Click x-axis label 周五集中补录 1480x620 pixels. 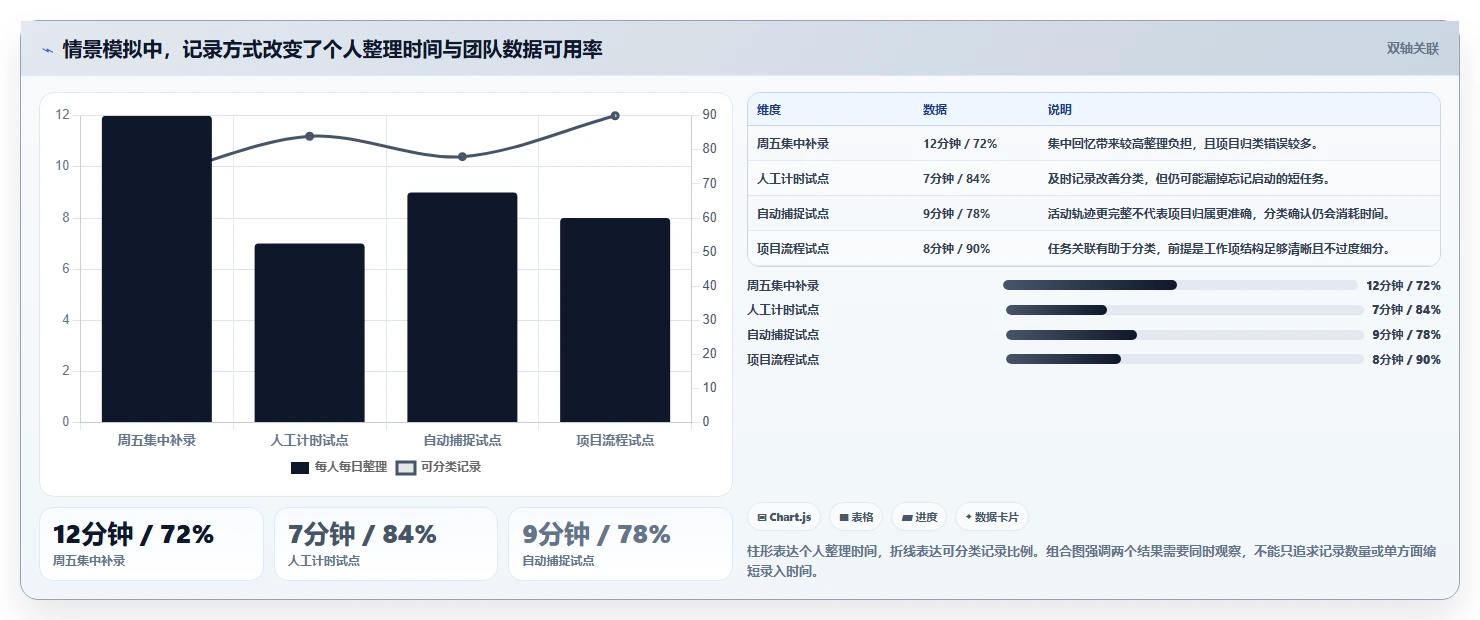click(x=157, y=440)
